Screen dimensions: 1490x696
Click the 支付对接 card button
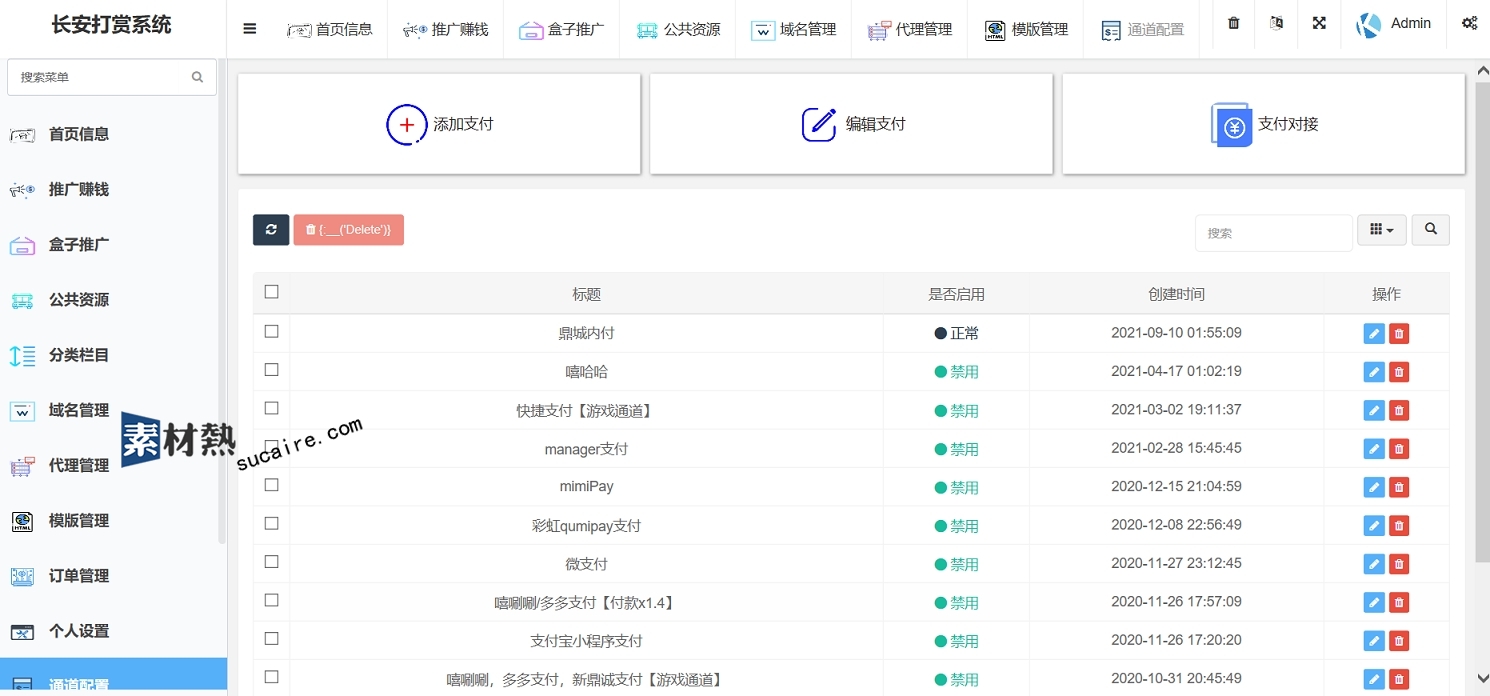tap(1263, 124)
